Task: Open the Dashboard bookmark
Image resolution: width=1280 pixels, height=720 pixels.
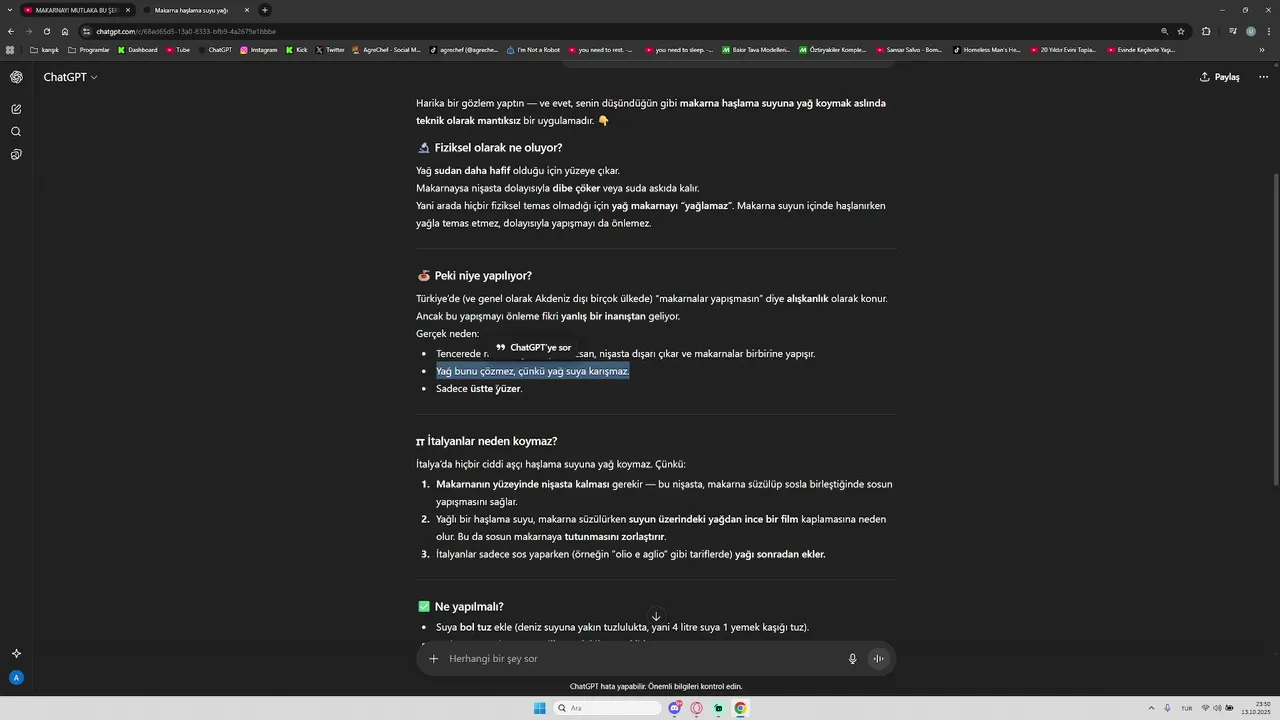Action: pyautogui.click(x=137, y=50)
